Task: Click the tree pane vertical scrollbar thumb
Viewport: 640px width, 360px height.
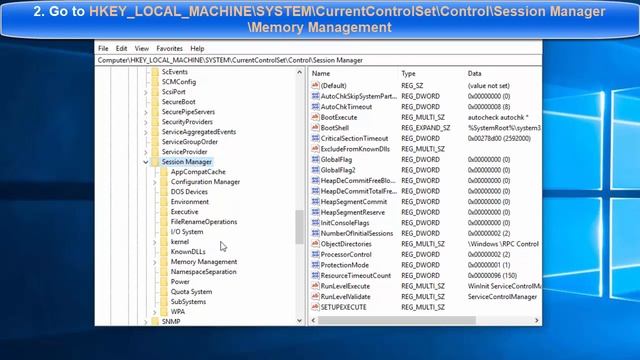Action: 300,227
